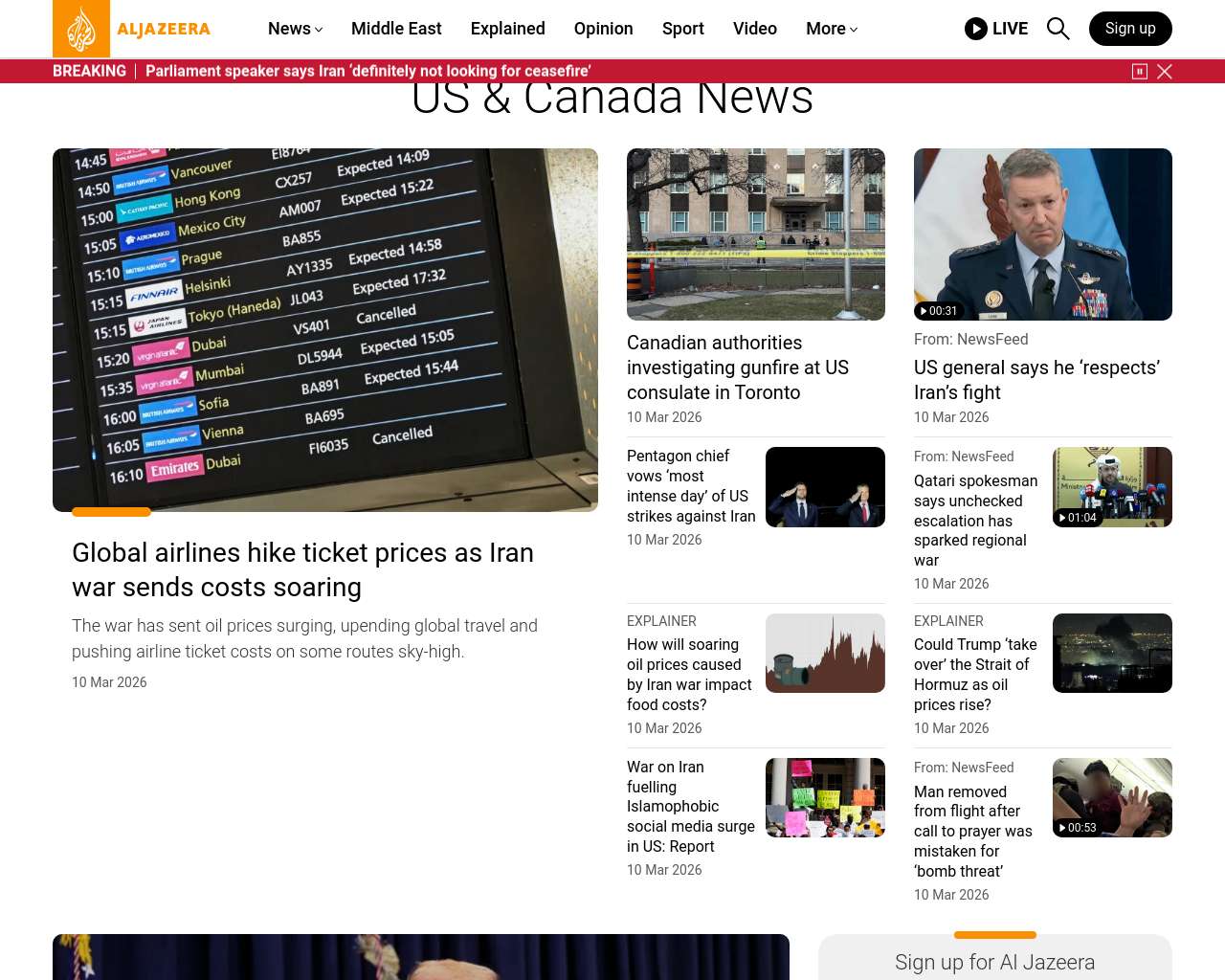Open Strait of Hormuz night photo thumbnail
This screenshot has width=1225, height=980.
(x=1112, y=654)
